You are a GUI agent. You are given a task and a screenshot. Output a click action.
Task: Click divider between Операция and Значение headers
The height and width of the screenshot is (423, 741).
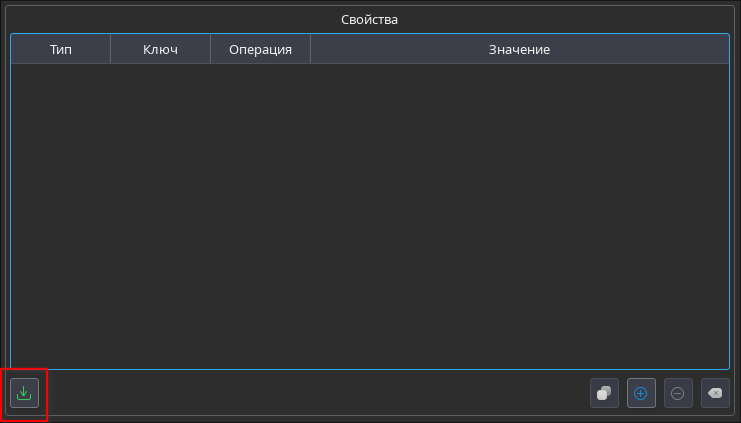[311, 49]
